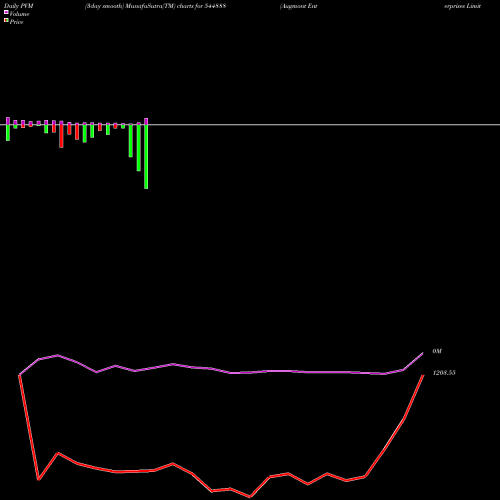The width and height of the screenshot is (500, 500).
Task: Click the longest red bar in the histogram
Action: click(x=61, y=136)
